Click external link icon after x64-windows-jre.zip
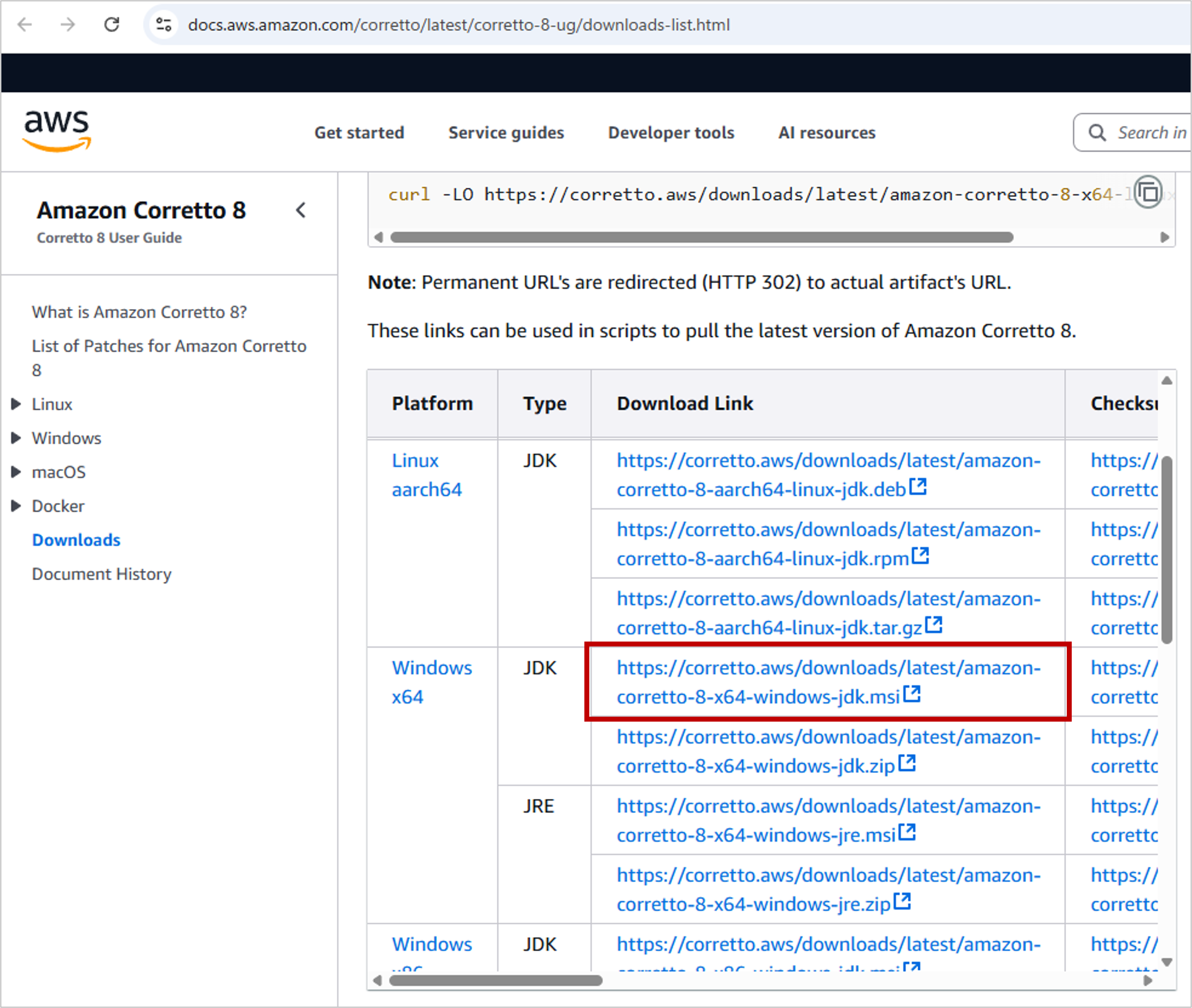1192x1008 pixels. 902,901
